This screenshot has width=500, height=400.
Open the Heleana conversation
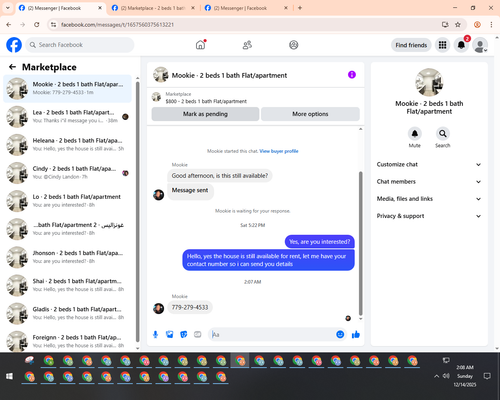[x=67, y=145]
